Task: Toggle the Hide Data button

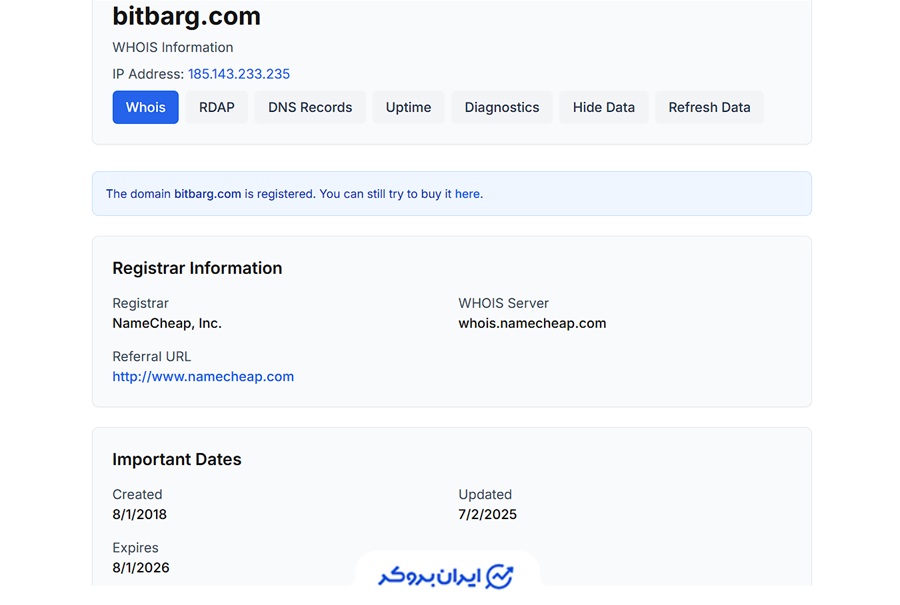Action: coord(603,107)
